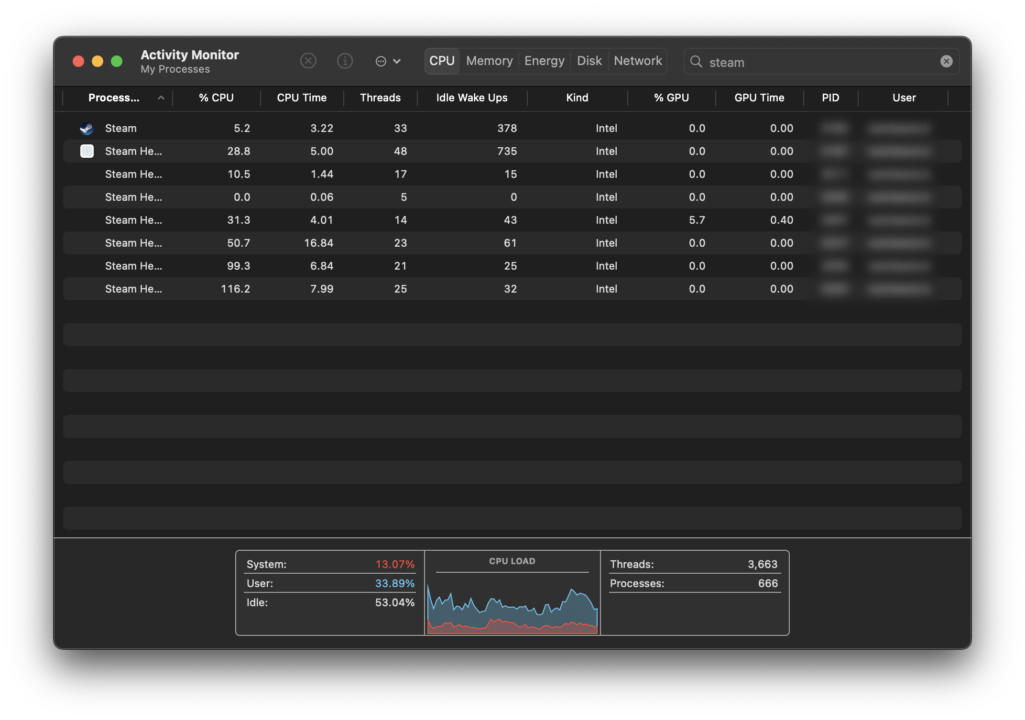This screenshot has height=720, width=1025.
Task: Focus the search field containing steam
Action: pyautogui.click(x=821, y=61)
